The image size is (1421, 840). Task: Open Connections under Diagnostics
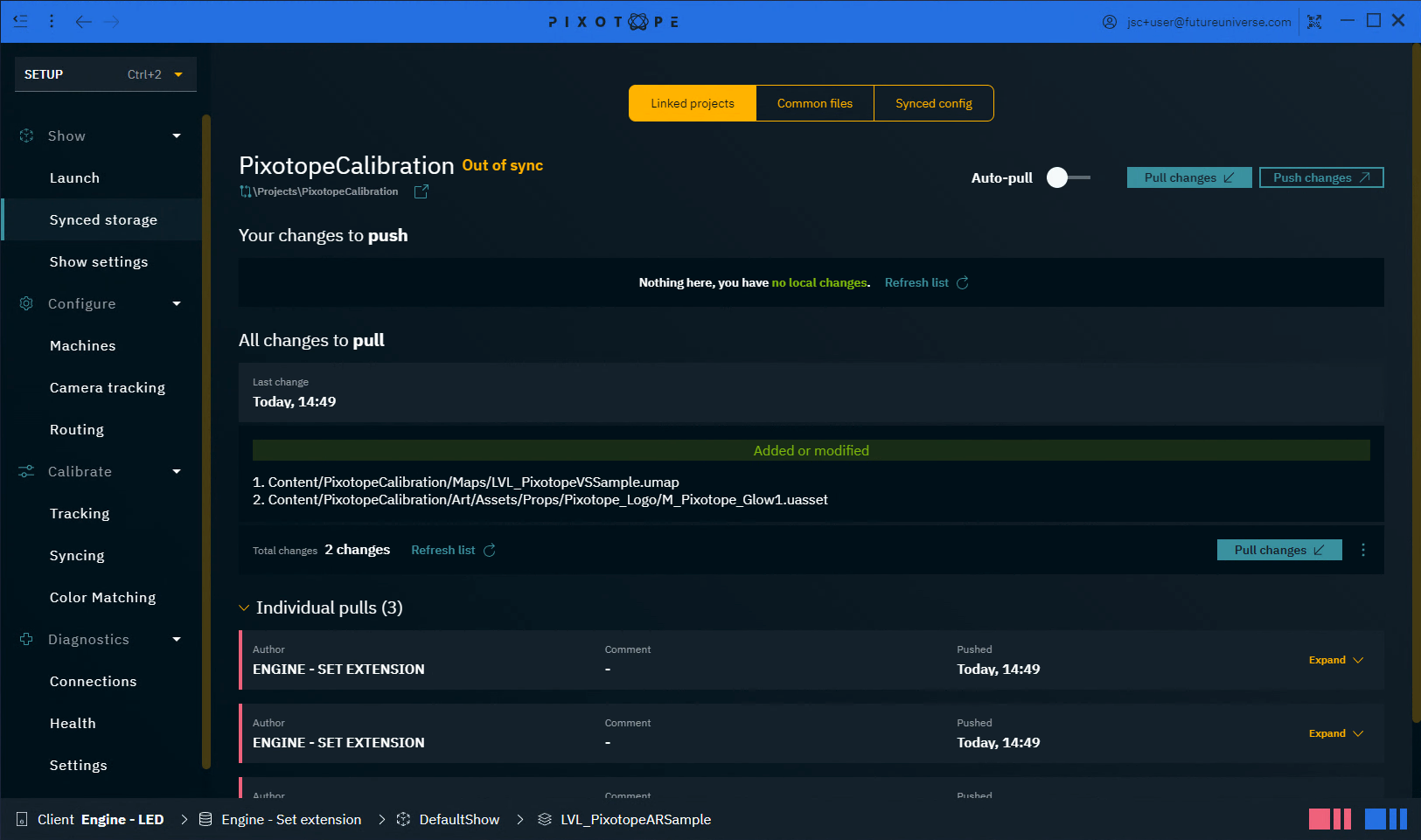(102, 681)
